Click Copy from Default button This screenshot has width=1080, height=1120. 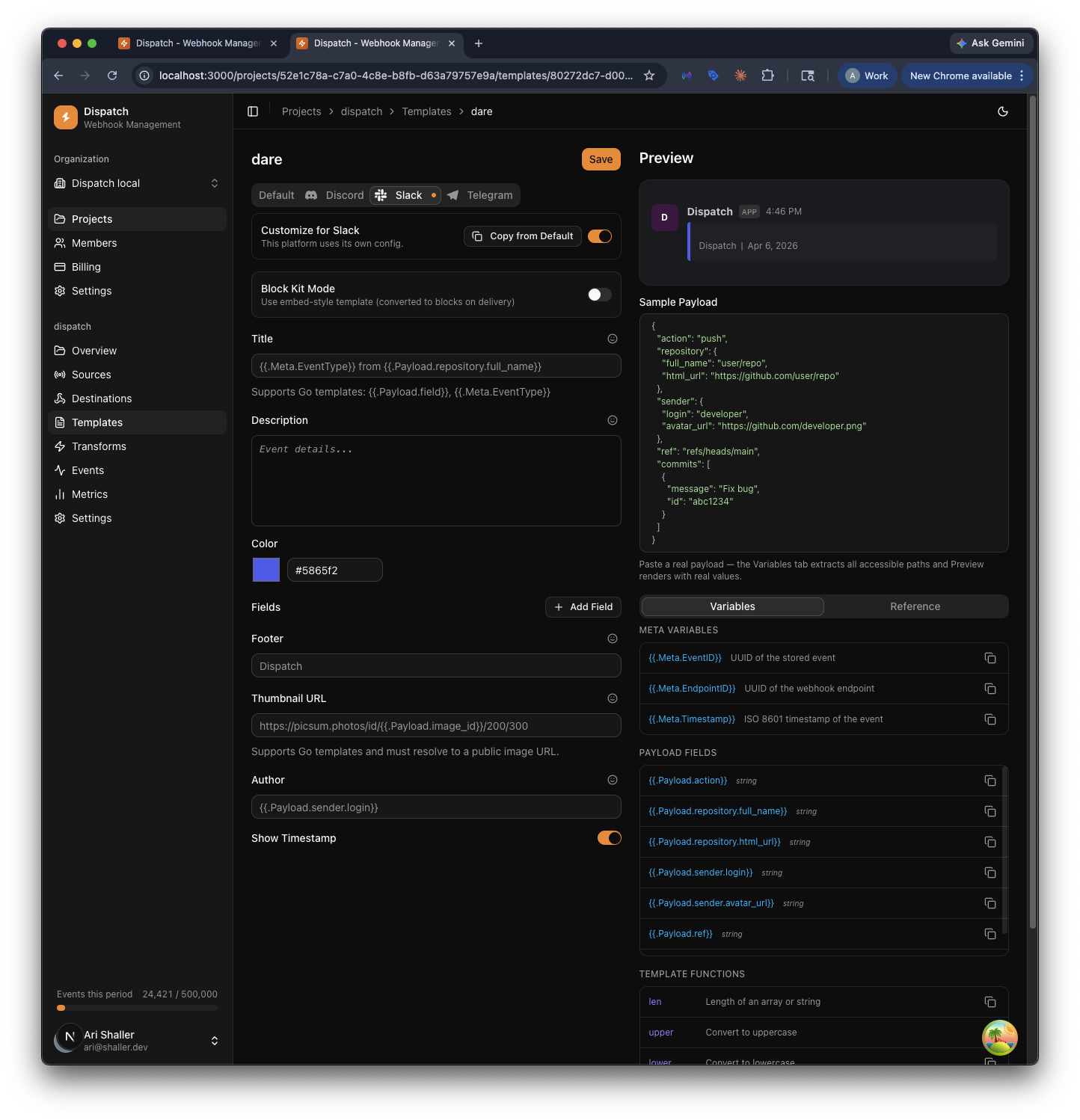(x=523, y=236)
